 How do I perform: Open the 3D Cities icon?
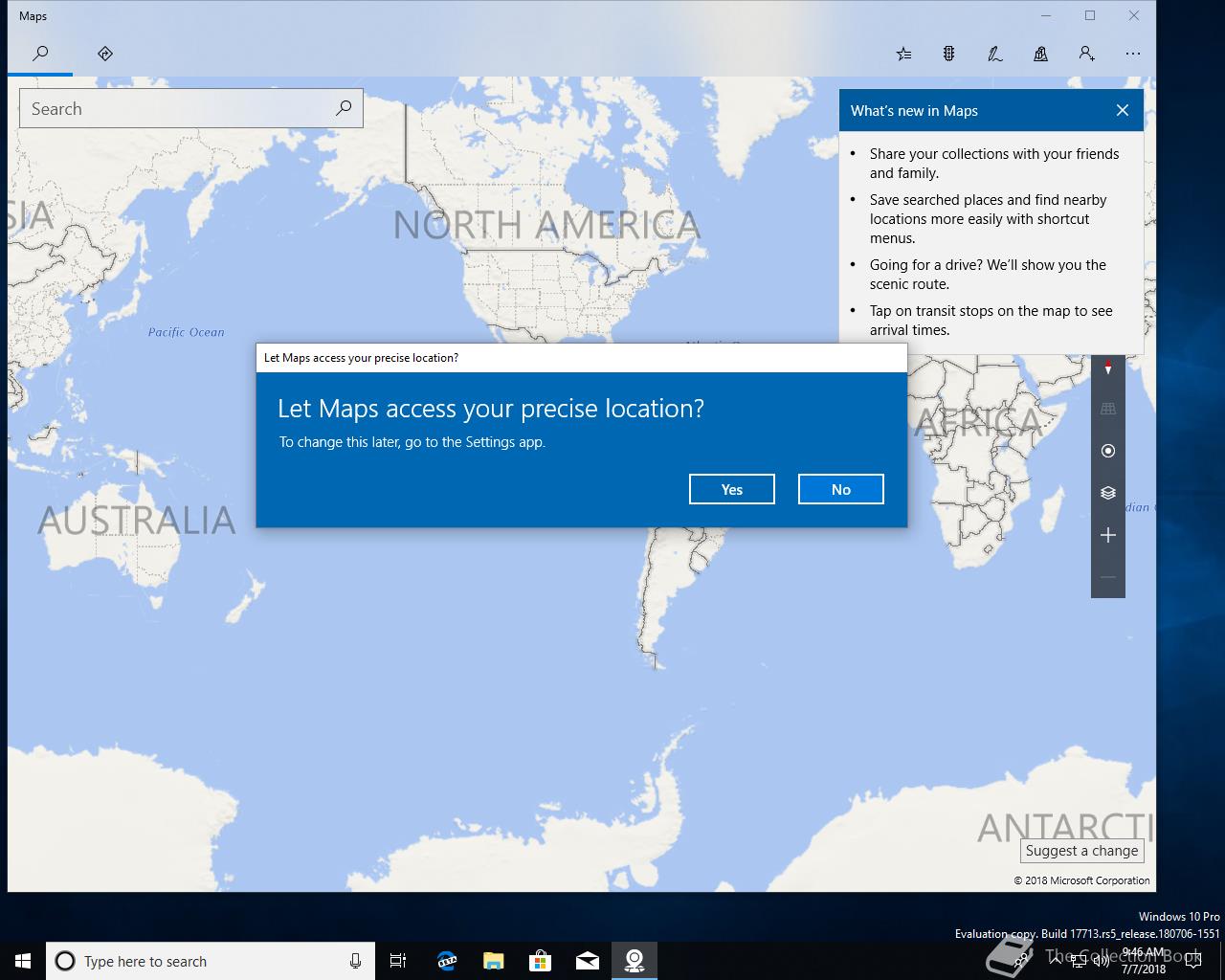[x=1040, y=54]
